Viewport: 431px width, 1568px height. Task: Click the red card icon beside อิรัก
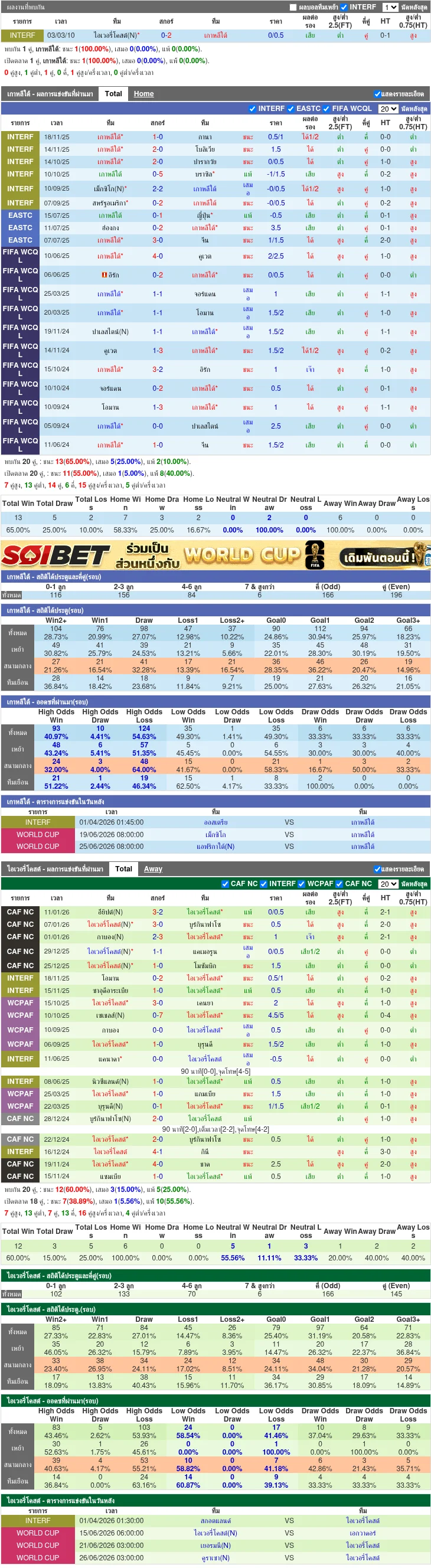[x=105, y=275]
